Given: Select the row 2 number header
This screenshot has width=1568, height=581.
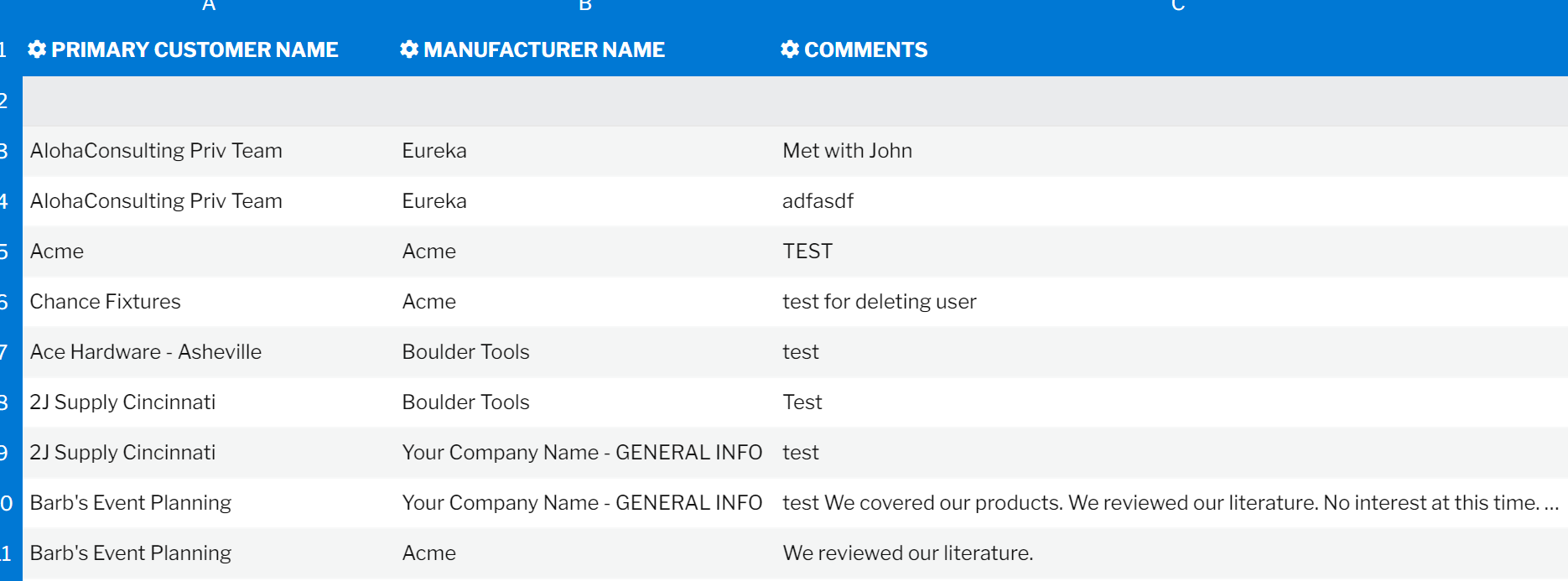Looking at the screenshot, I should click(7, 101).
